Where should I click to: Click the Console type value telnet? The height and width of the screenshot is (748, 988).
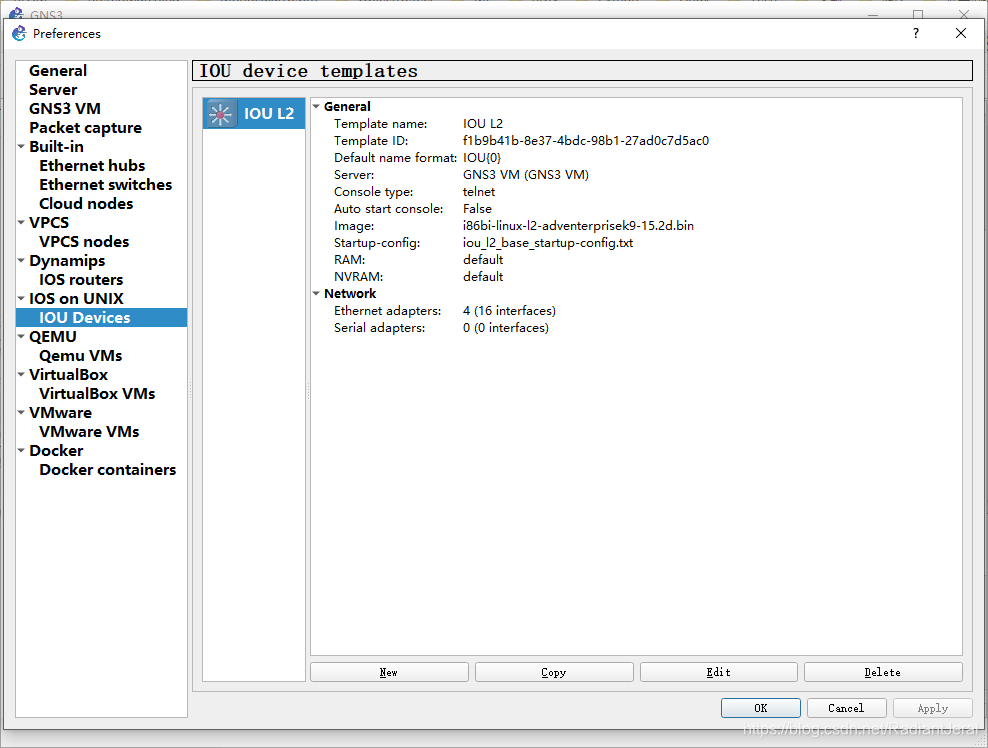tap(479, 192)
